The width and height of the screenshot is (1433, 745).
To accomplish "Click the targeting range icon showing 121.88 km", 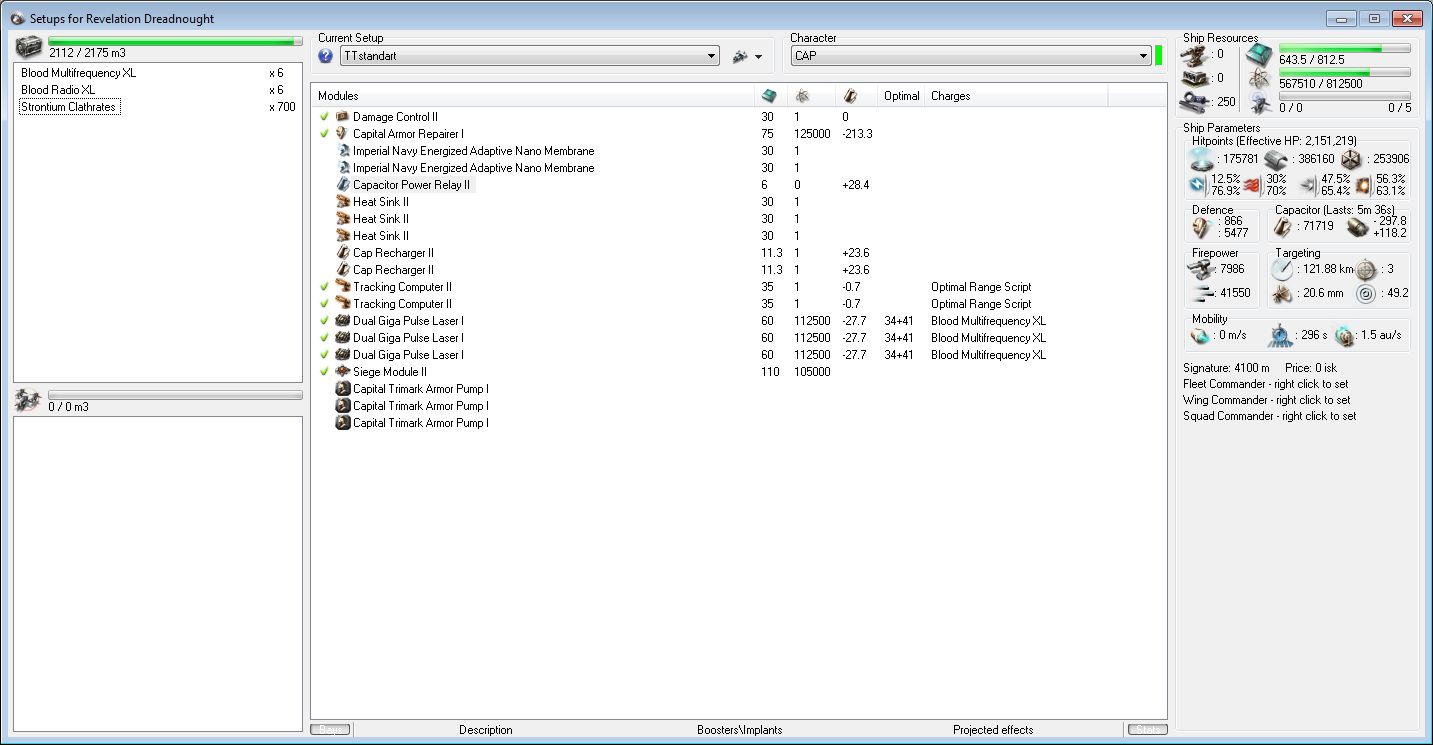I will (1283, 269).
